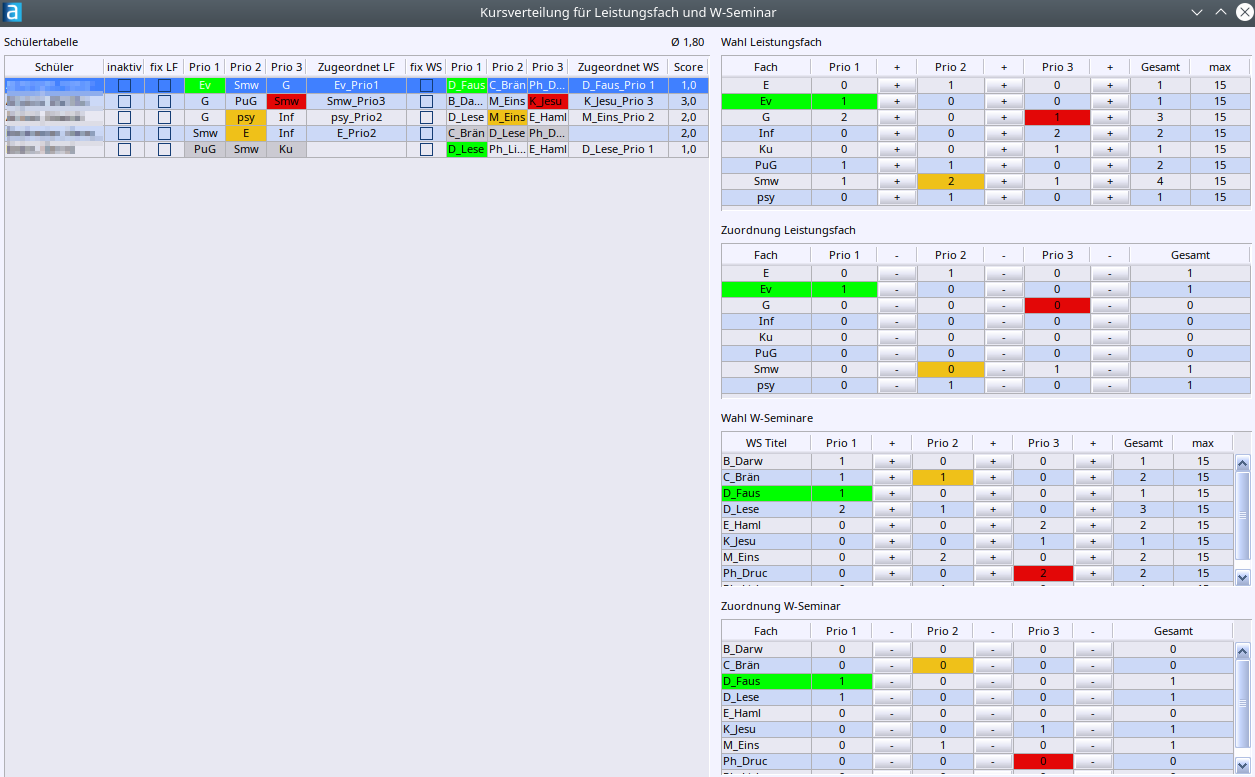
Task: Click the Schüler column header
Action: (x=54, y=67)
